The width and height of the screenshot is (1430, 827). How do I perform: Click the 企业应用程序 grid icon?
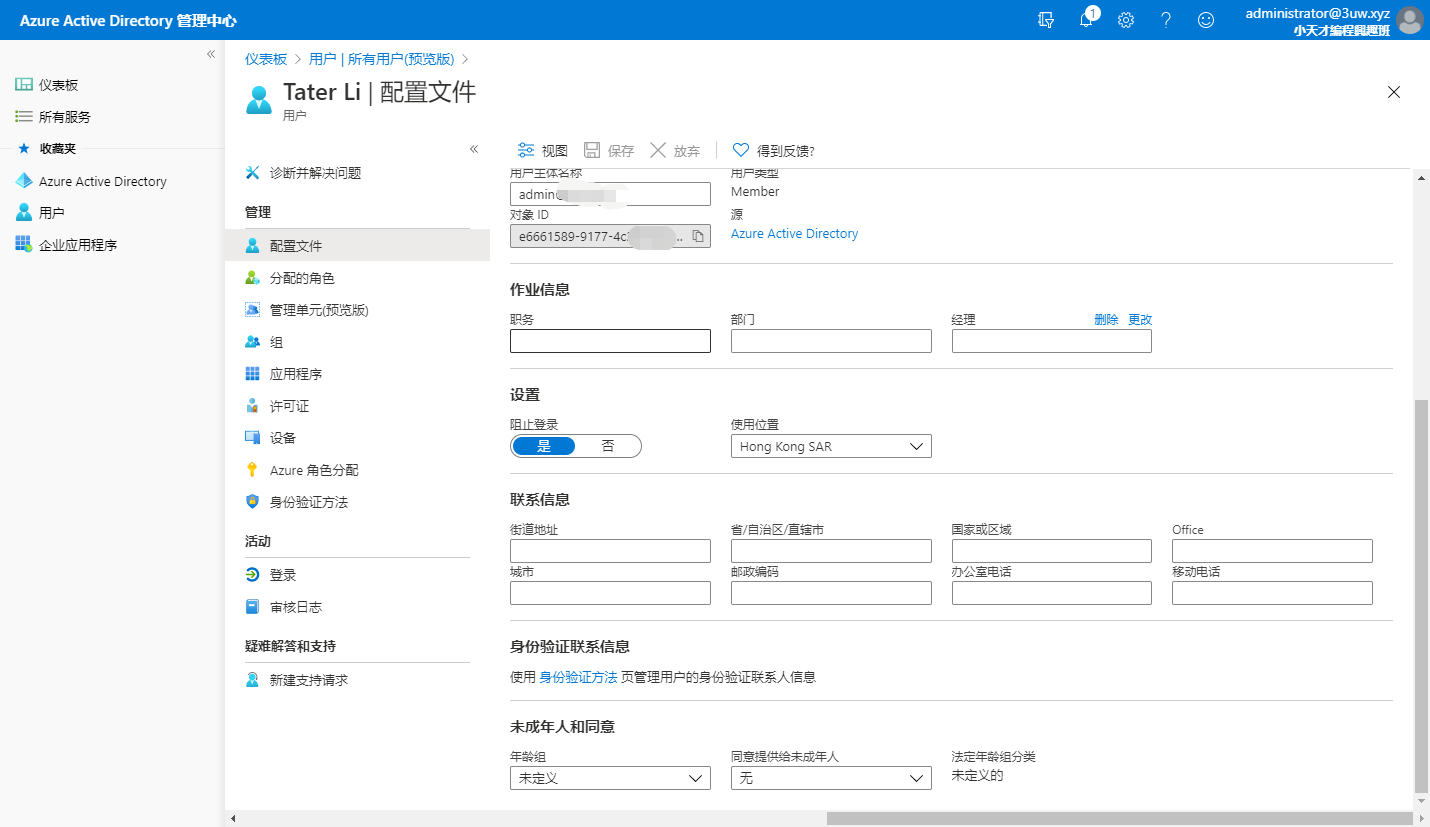pyautogui.click(x=23, y=244)
